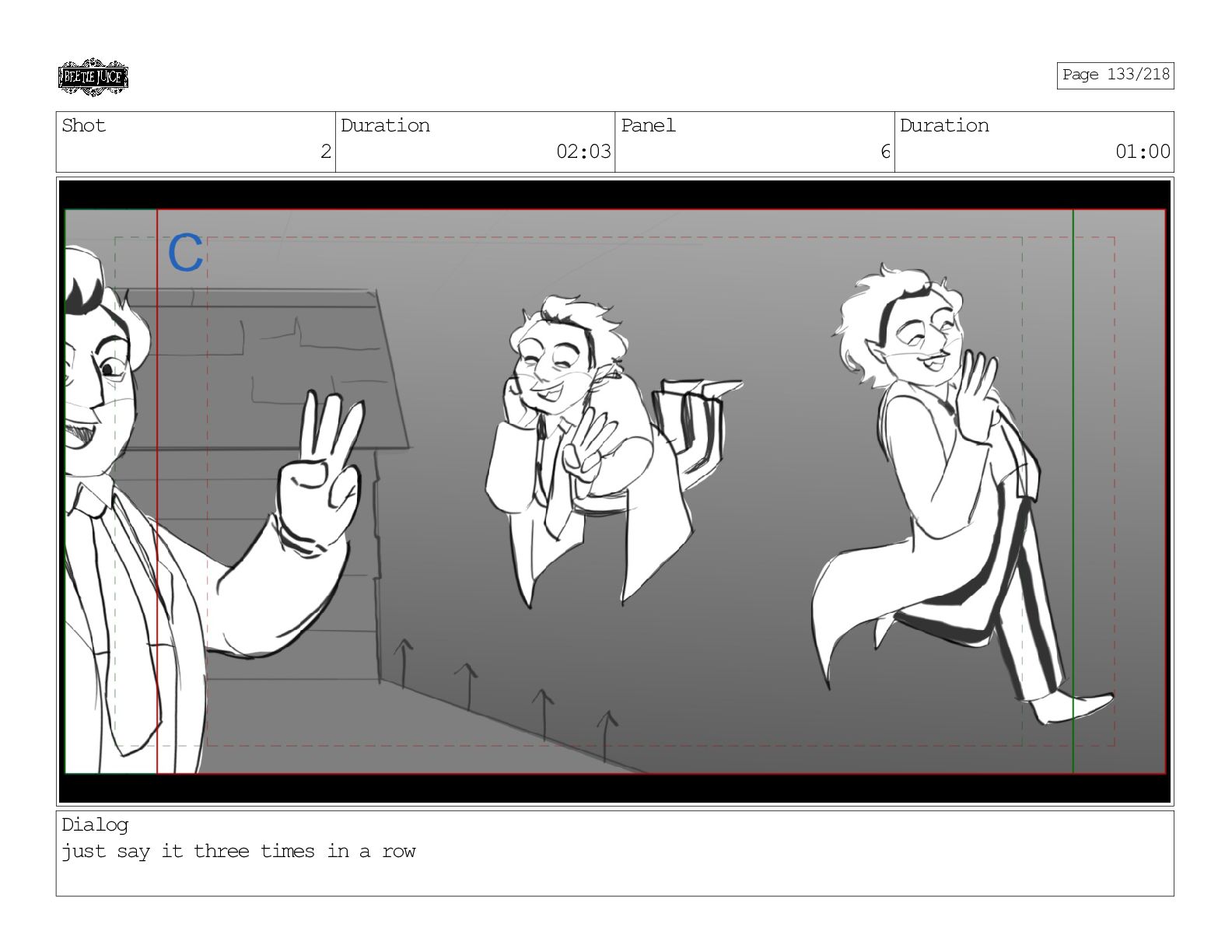The height and width of the screenshot is (952, 1232).
Task: Click the shot duration value '02:03'
Action: pos(583,152)
